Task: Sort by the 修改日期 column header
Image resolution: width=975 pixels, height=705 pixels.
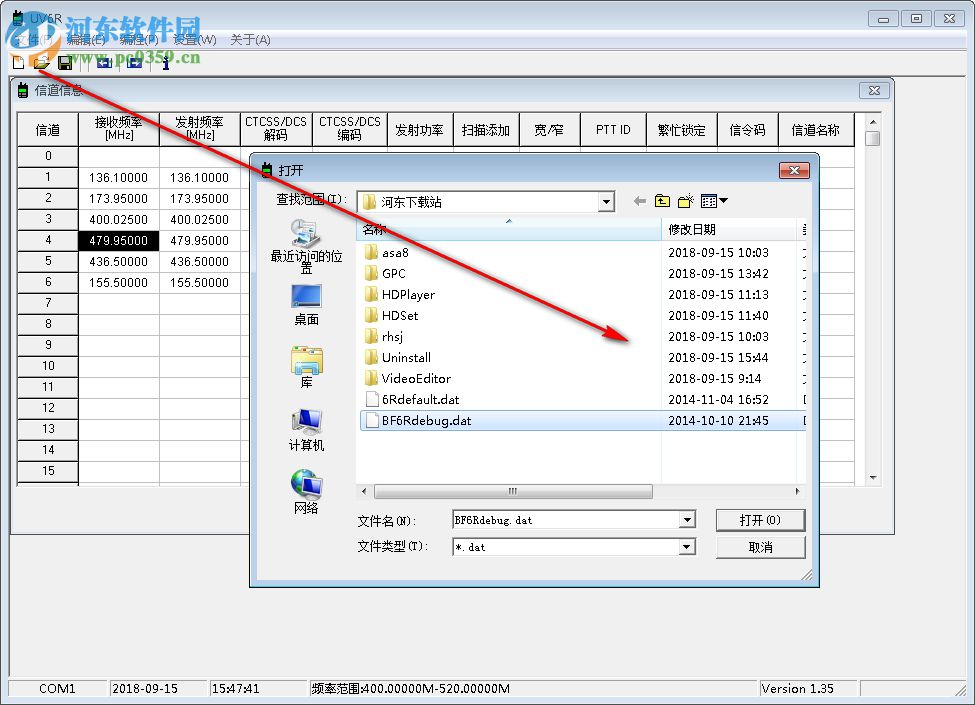Action: tap(729, 229)
